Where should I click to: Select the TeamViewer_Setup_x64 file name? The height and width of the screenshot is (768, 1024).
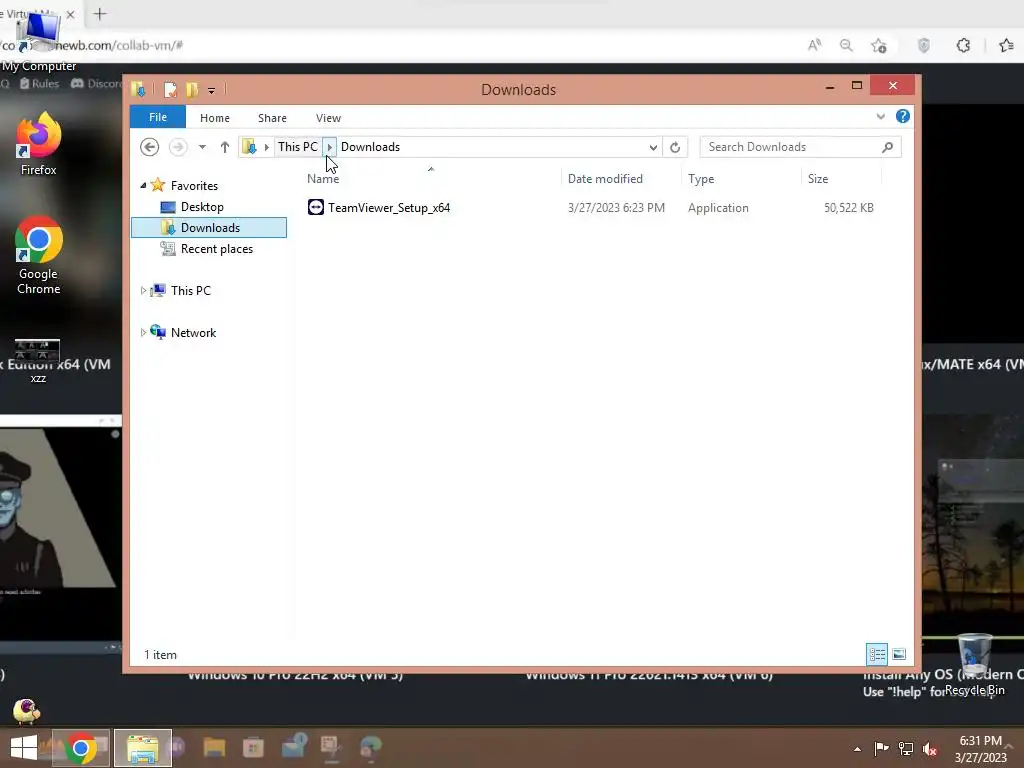tap(389, 208)
